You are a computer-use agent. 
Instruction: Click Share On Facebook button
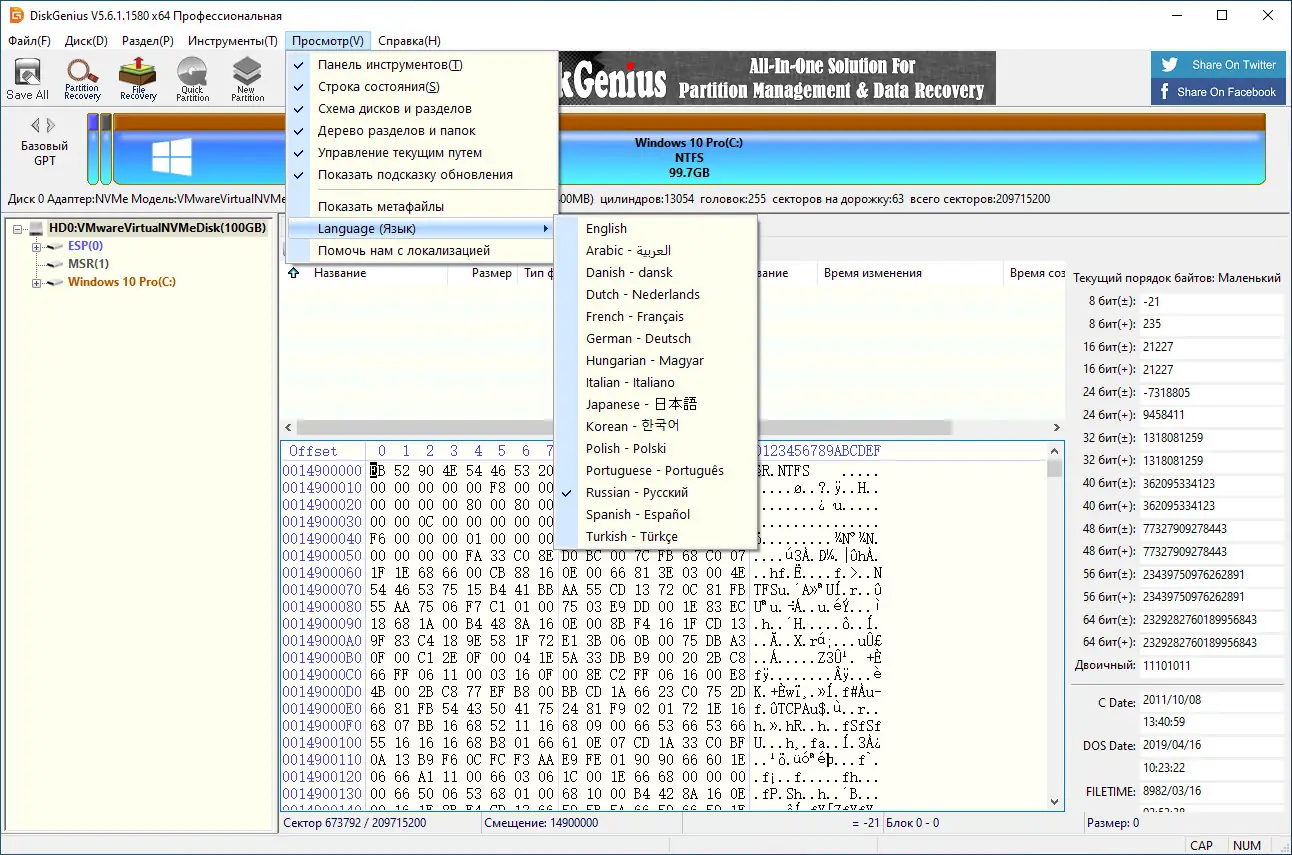[1218, 92]
